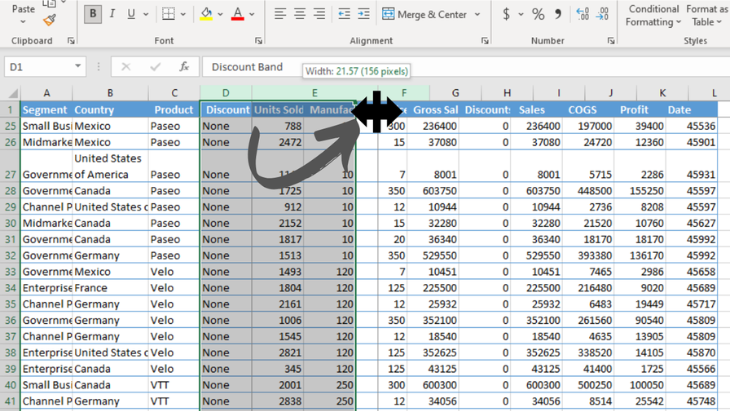This screenshot has width=730, height=411.
Task: Apply accounting dollar format
Action: [x=507, y=14]
